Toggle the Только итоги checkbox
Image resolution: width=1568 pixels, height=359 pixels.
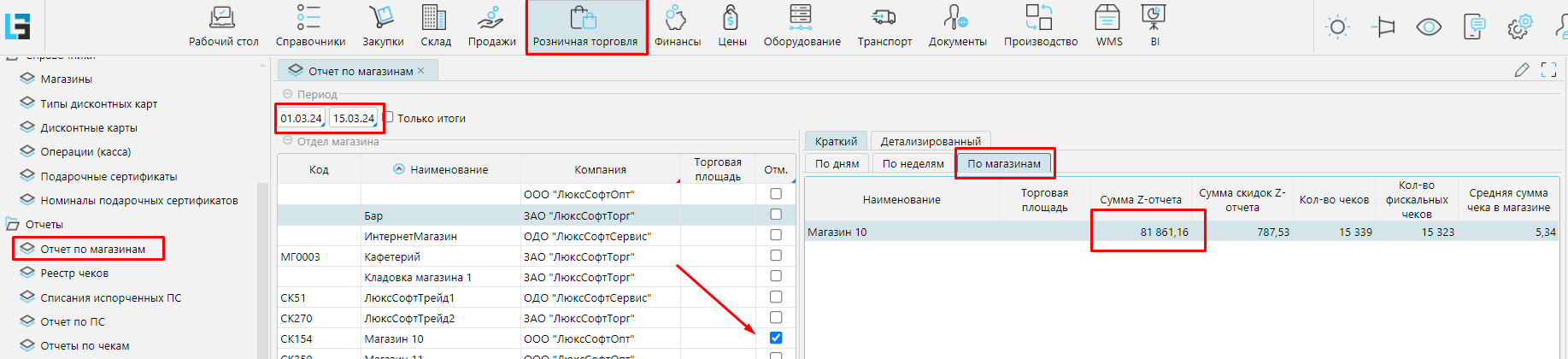(389, 118)
